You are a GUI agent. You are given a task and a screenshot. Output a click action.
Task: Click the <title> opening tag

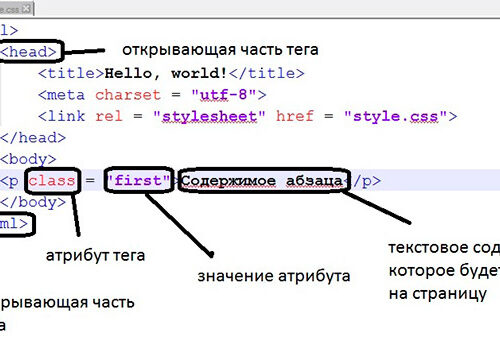pos(71,73)
